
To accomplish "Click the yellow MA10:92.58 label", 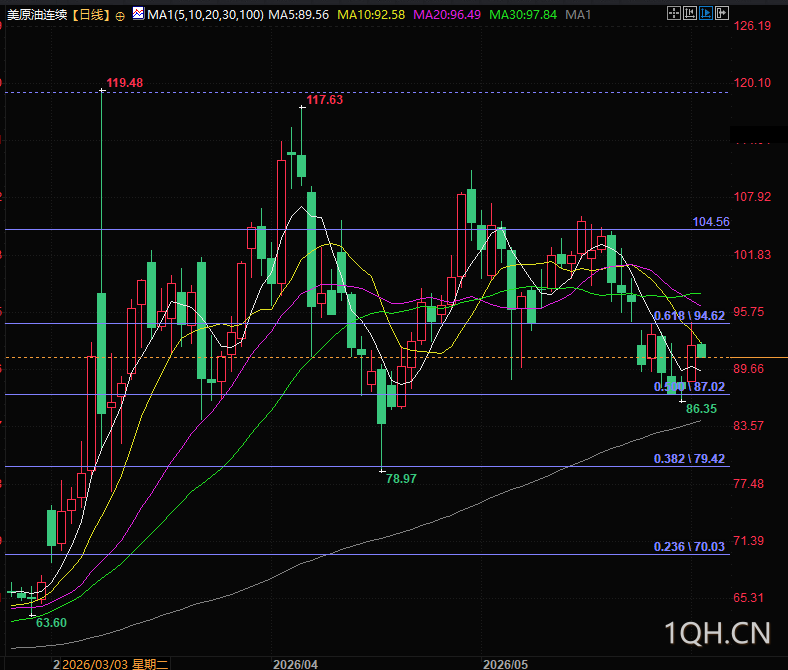I will (x=371, y=15).
